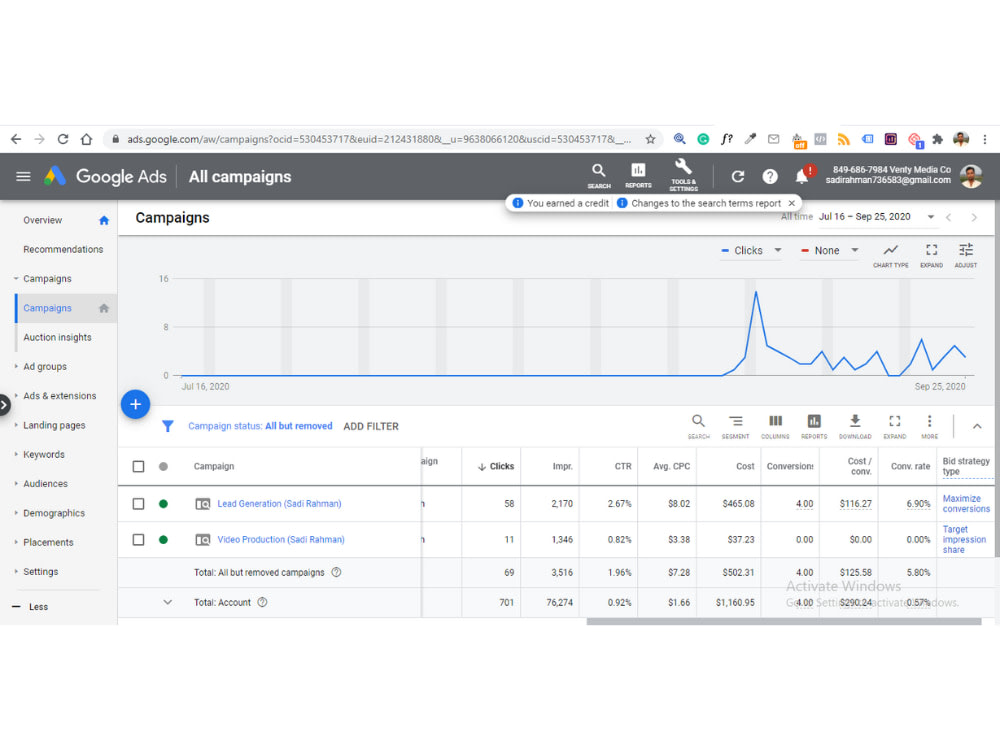Open the None metric dropdown

pyautogui.click(x=830, y=251)
